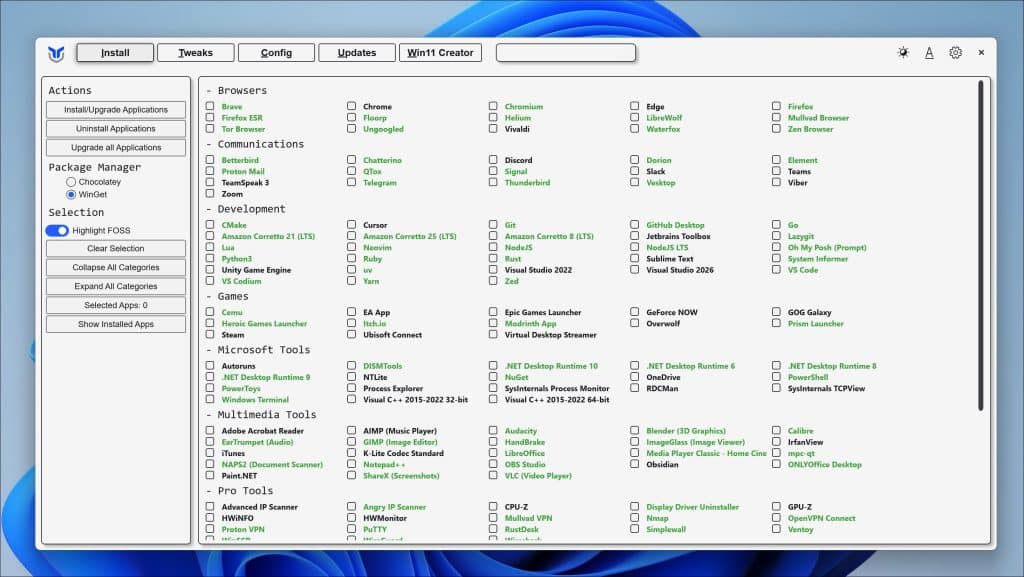Click the ONLYOffice Desktop label
1024x577 pixels.
coord(824,465)
